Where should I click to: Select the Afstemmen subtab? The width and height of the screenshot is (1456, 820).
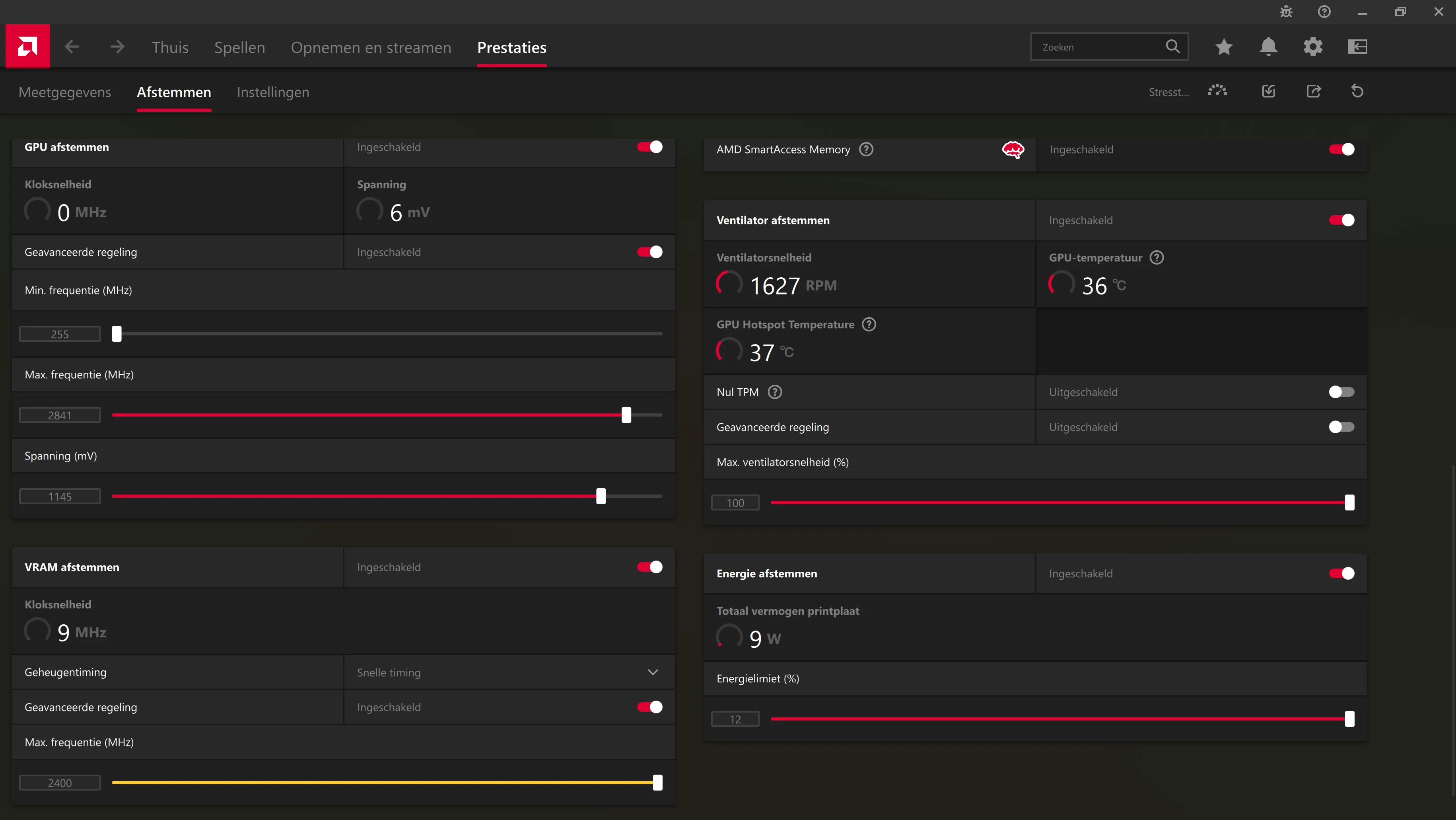tap(174, 92)
